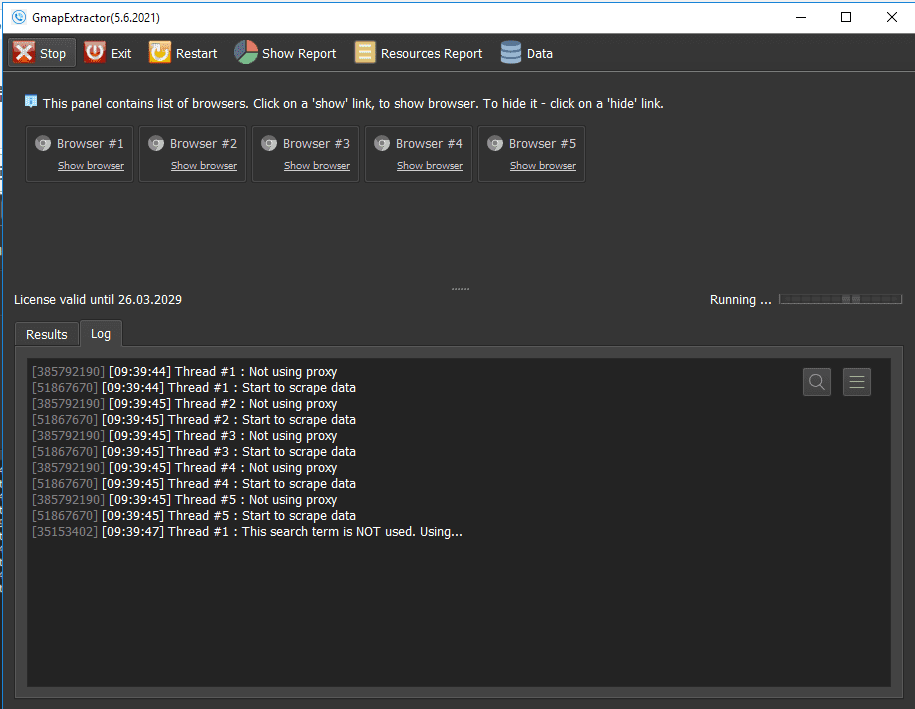Click the orange Restart icon
The height and width of the screenshot is (709, 915).
click(160, 53)
